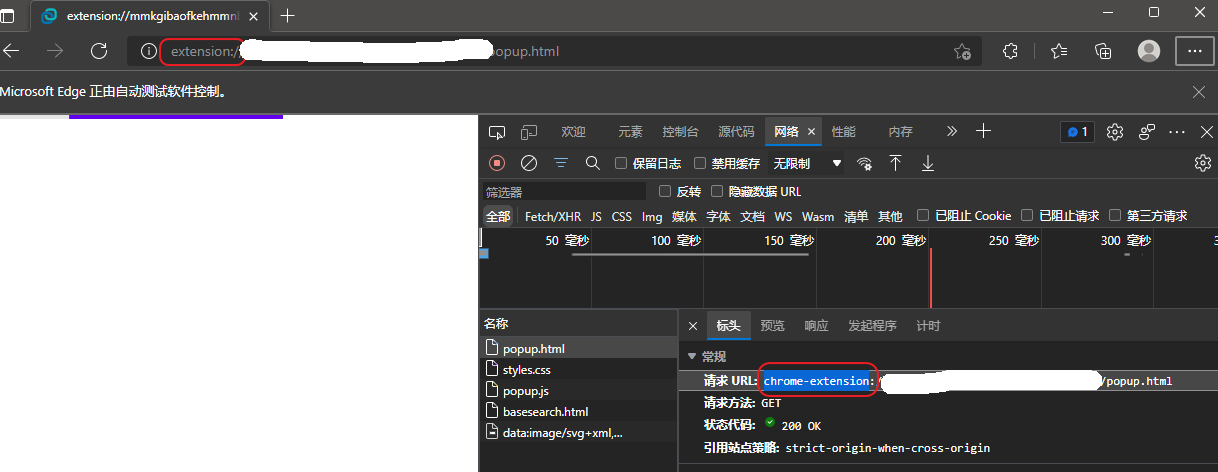Screen dimensions: 1218x472
Task: Check 已阻止请求 filter
Action: (1027, 216)
